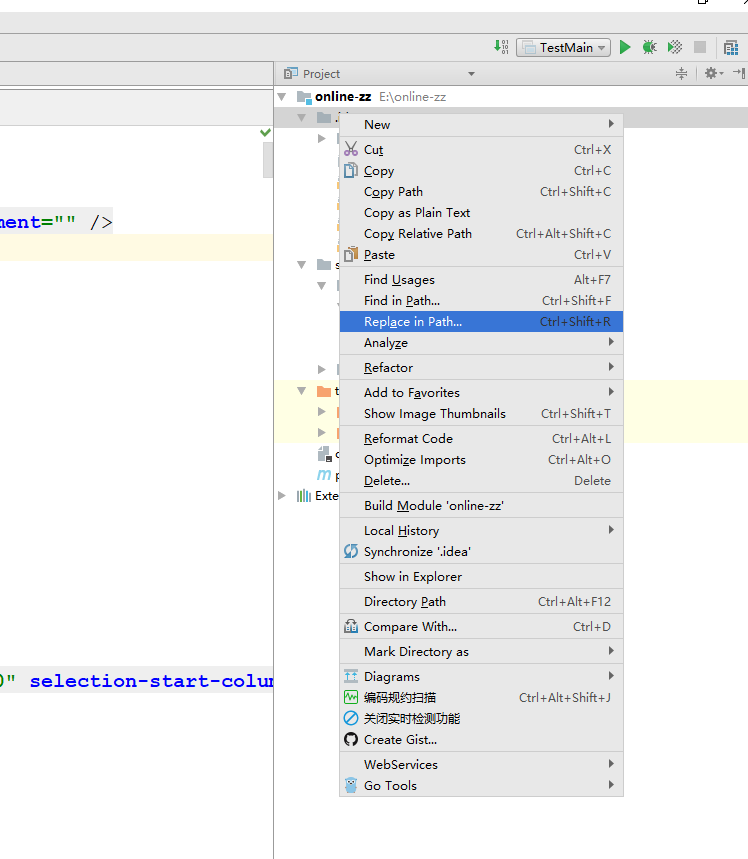
Task: Open Find in Path...
Action: [x=481, y=301]
